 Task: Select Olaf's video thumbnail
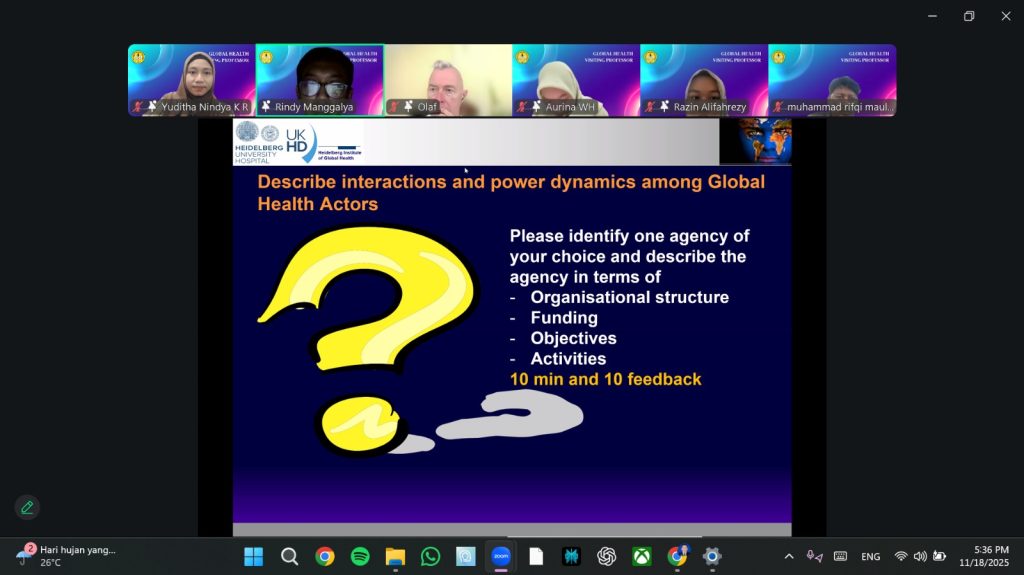pyautogui.click(x=448, y=80)
